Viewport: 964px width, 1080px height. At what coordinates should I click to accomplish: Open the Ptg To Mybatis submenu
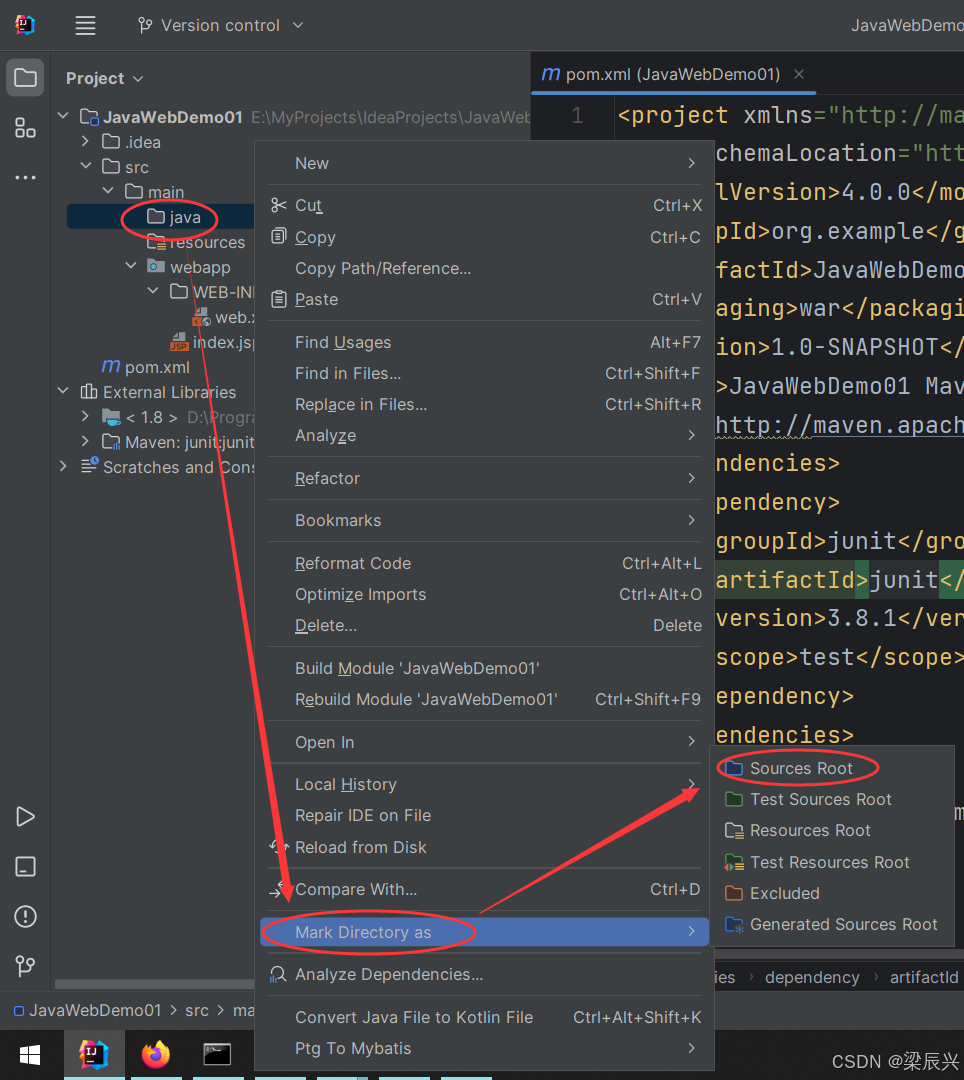[484, 1048]
